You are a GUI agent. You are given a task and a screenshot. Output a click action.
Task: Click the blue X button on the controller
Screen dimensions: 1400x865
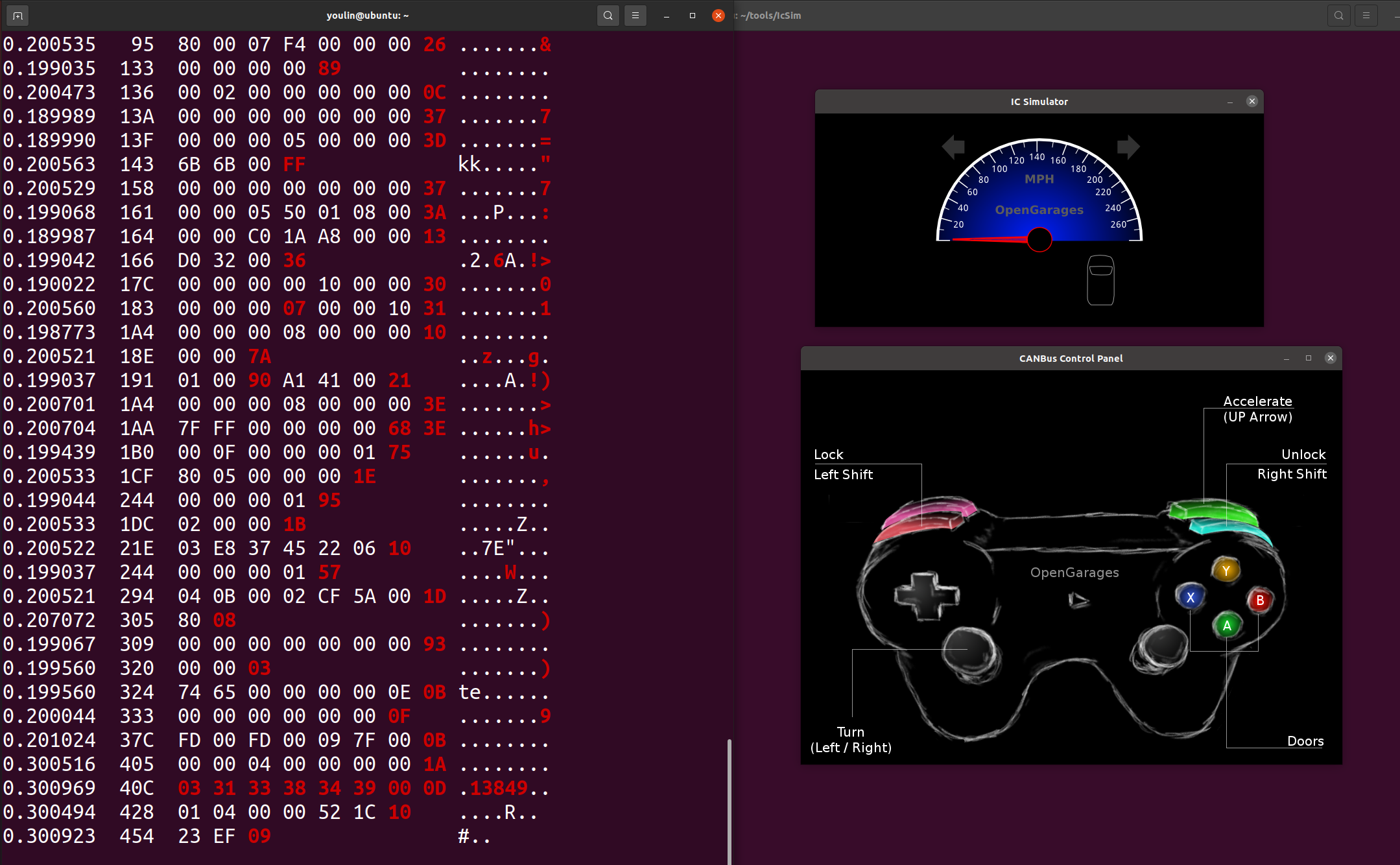[x=1191, y=597]
